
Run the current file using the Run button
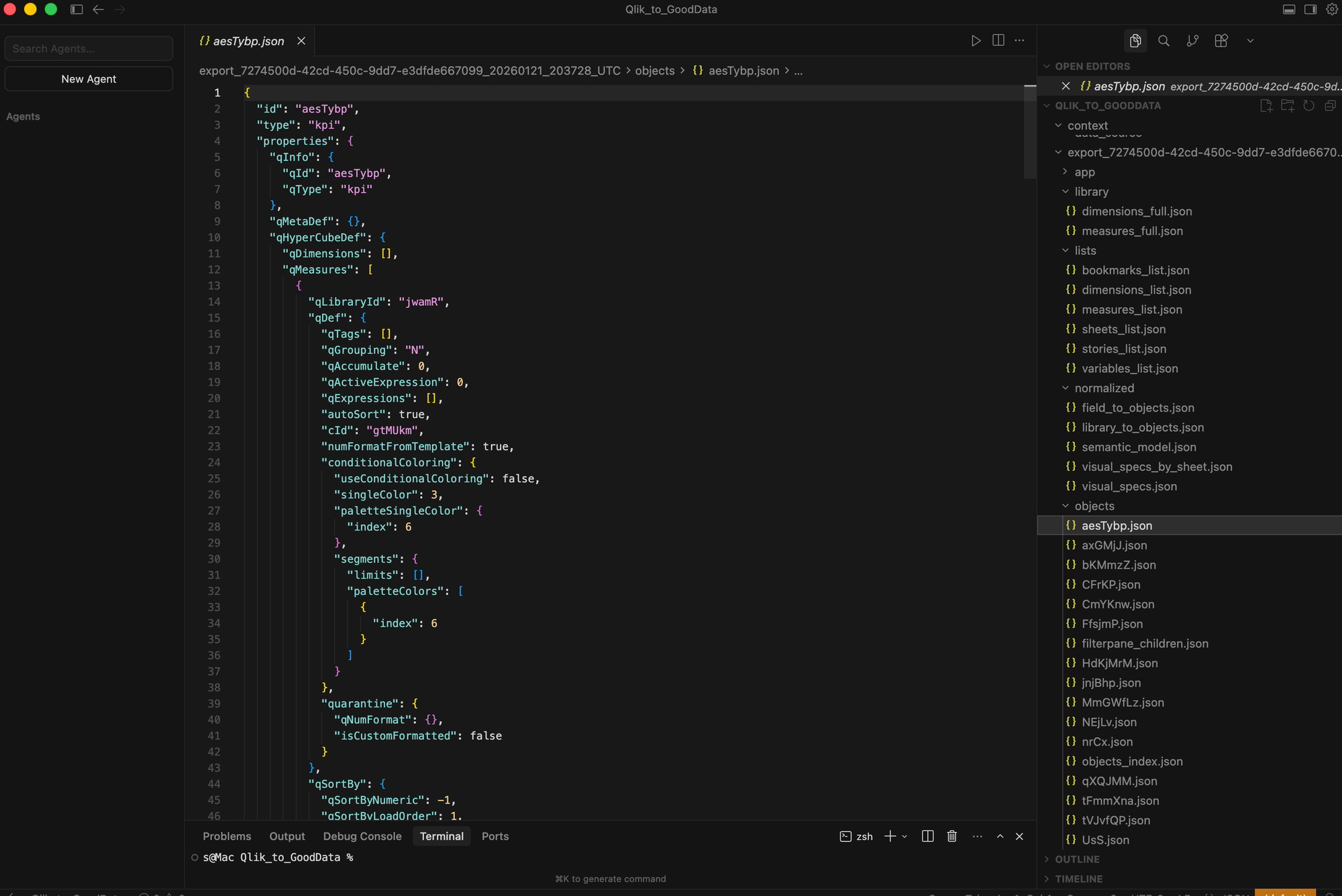pyautogui.click(x=976, y=40)
